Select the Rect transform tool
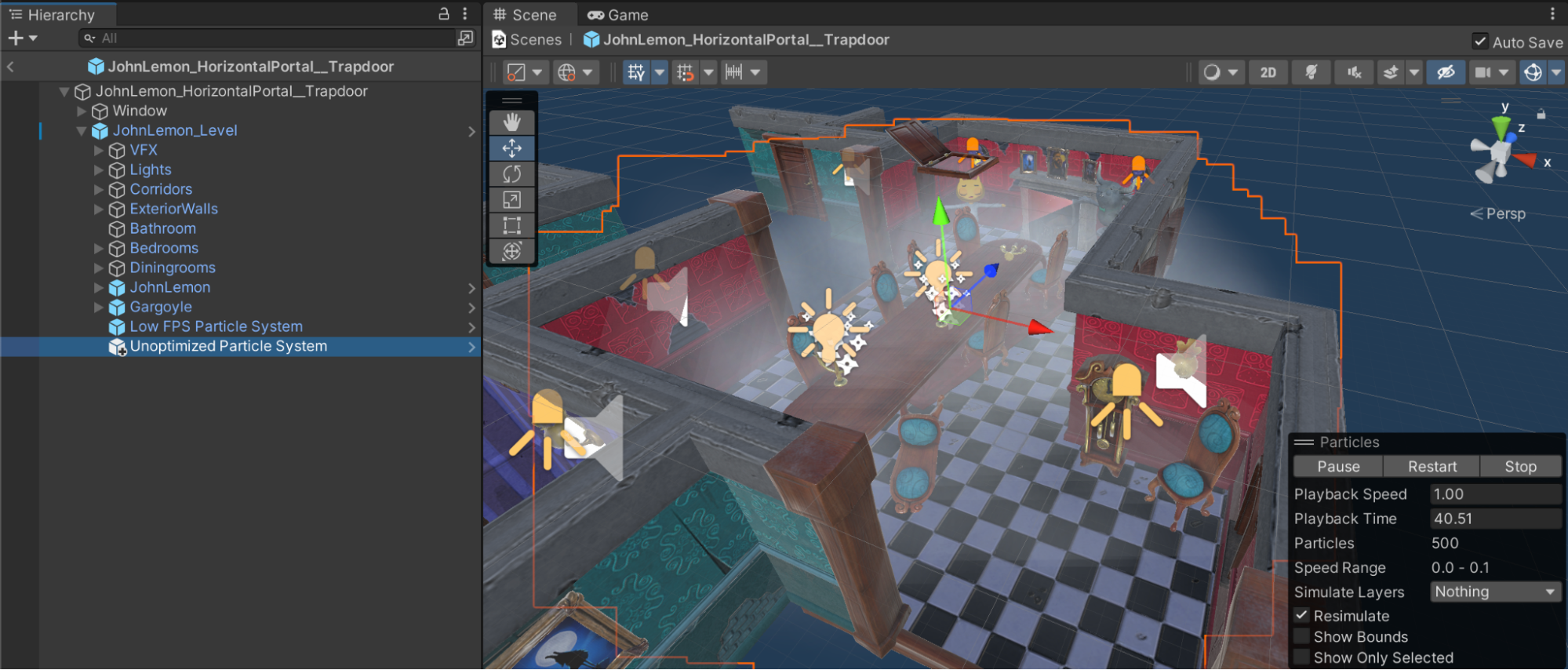 [x=511, y=226]
